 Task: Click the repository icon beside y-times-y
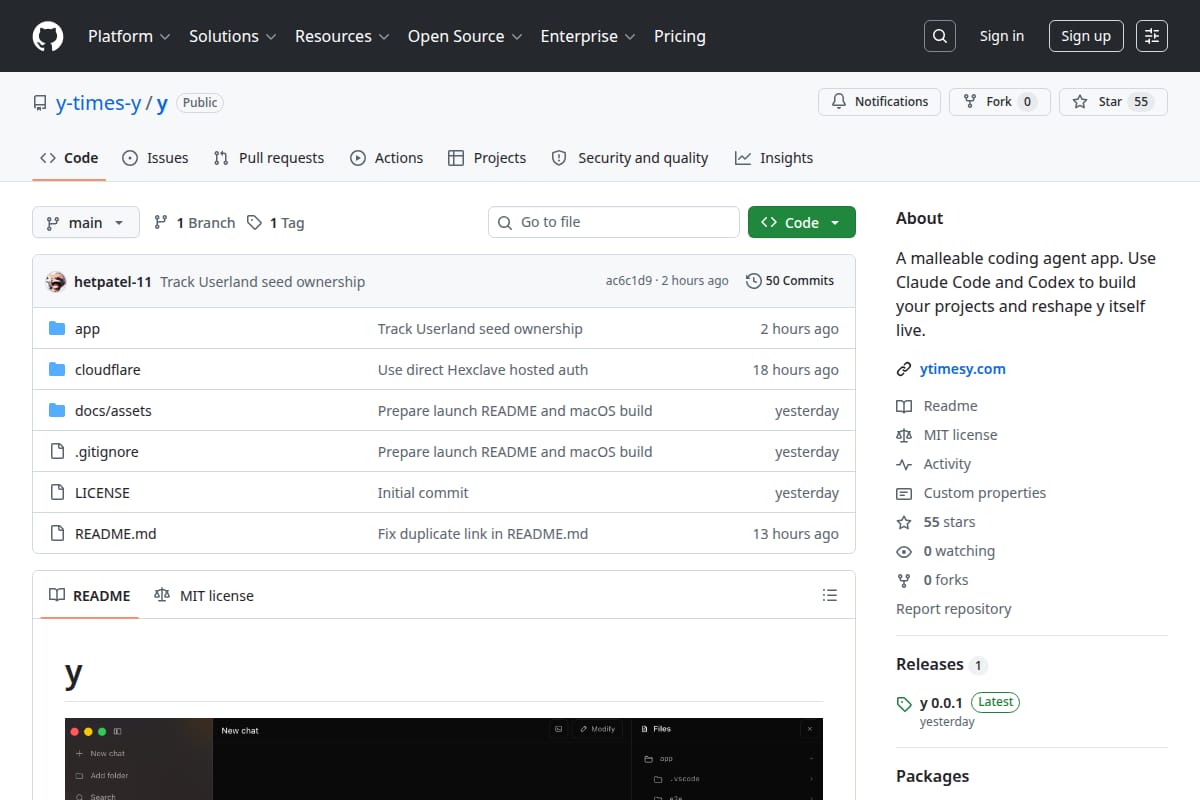pos(40,103)
